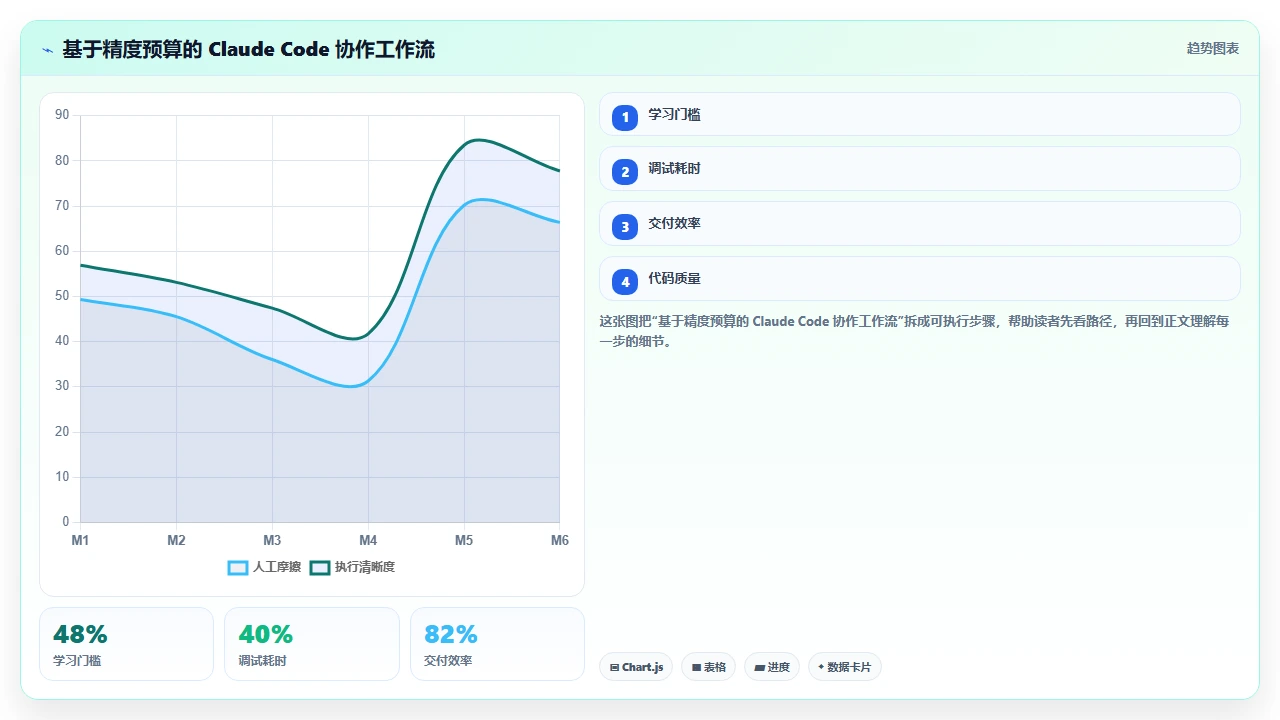This screenshot has height=720, width=1280.
Task: Click the title 基于精度预算的 Claude Code 协作工作流
Action: tap(249, 49)
